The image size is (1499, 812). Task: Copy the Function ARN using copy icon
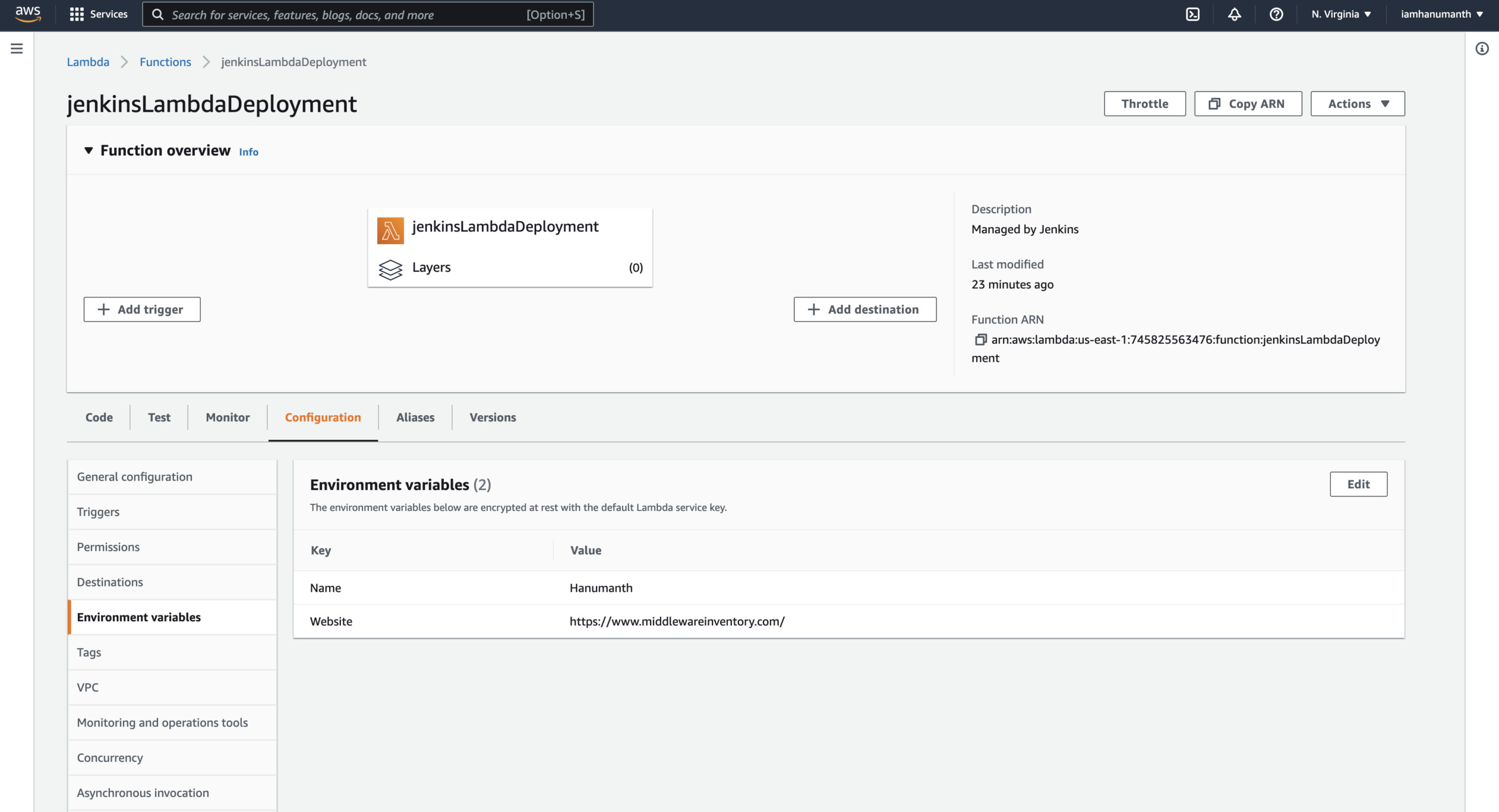(x=980, y=340)
